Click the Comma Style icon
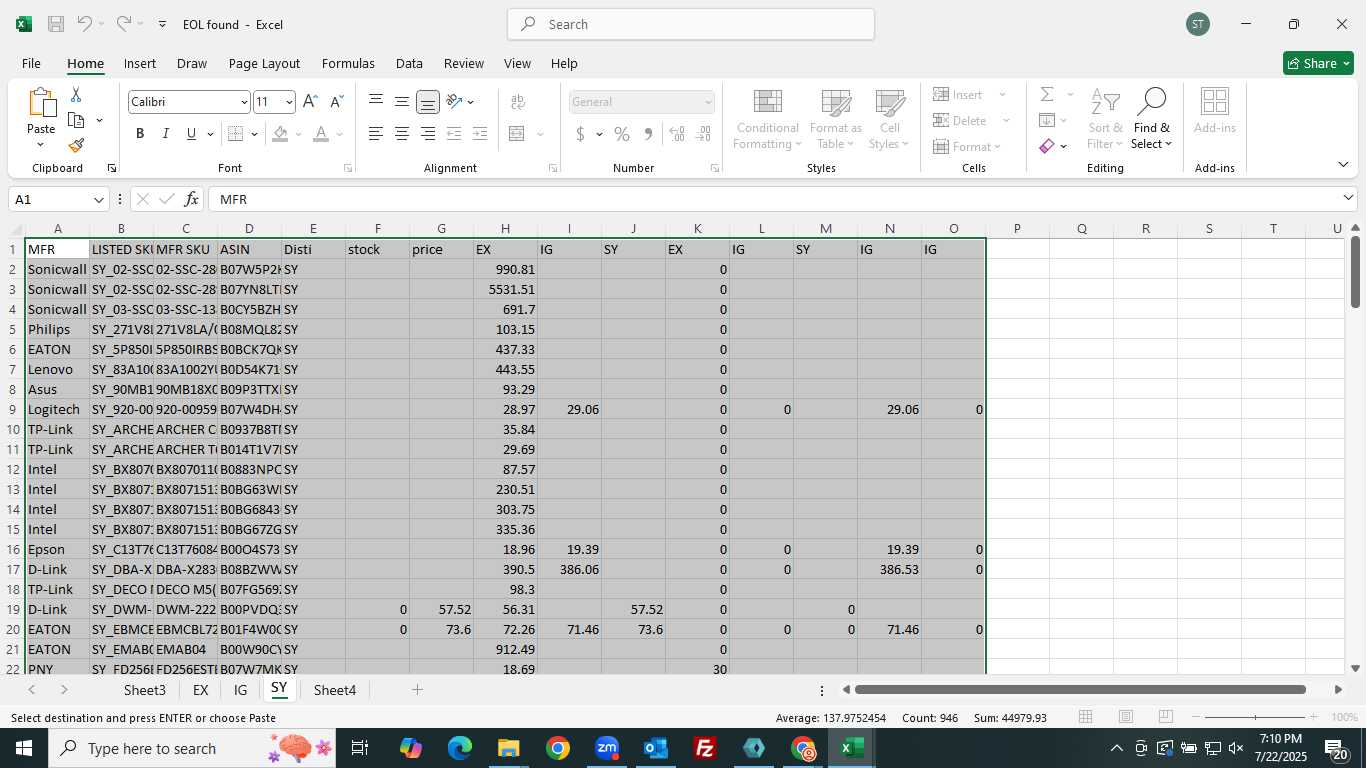Viewport: 1366px width, 768px height. pos(648,133)
